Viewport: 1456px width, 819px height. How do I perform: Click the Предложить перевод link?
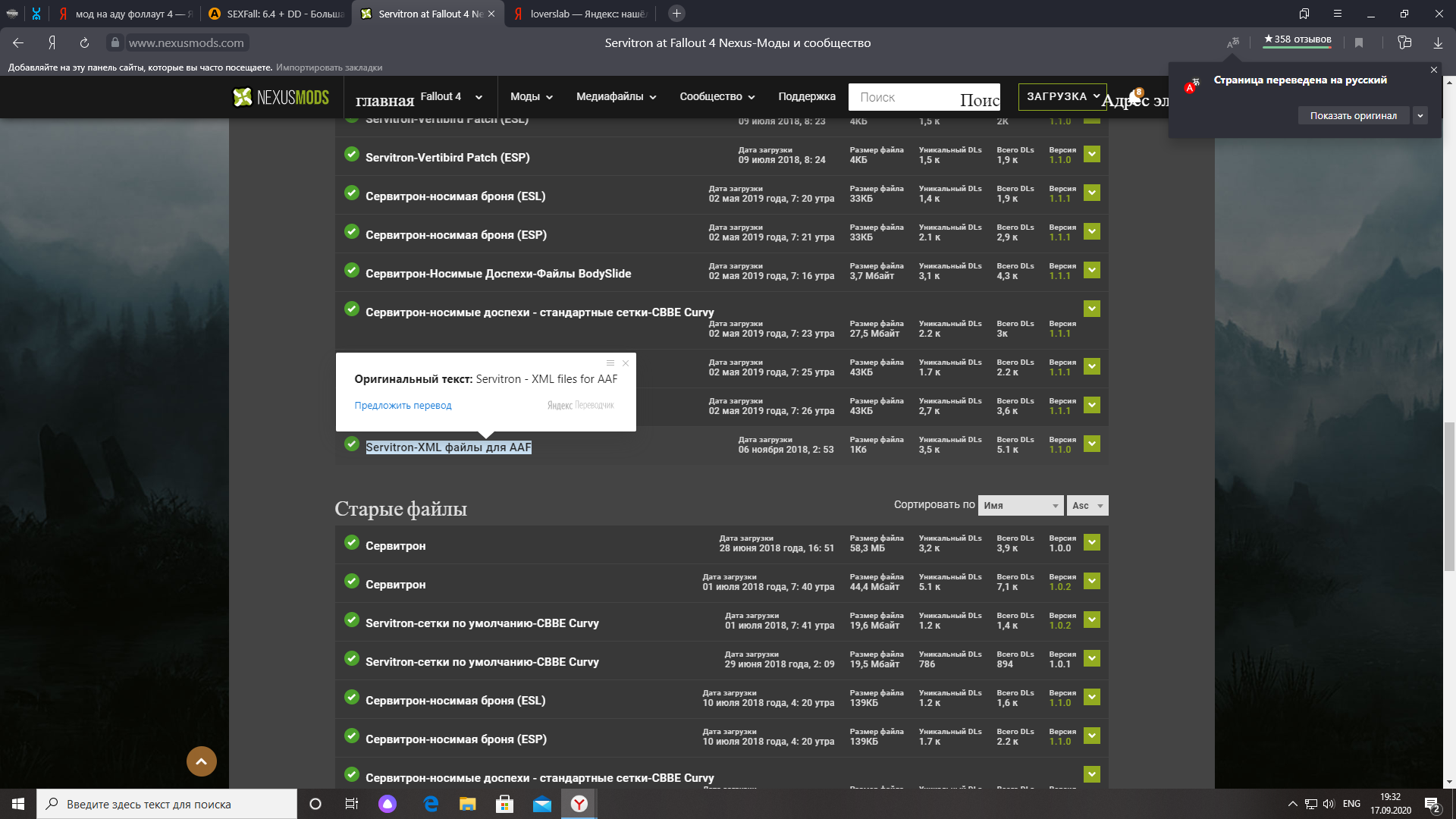coord(403,406)
